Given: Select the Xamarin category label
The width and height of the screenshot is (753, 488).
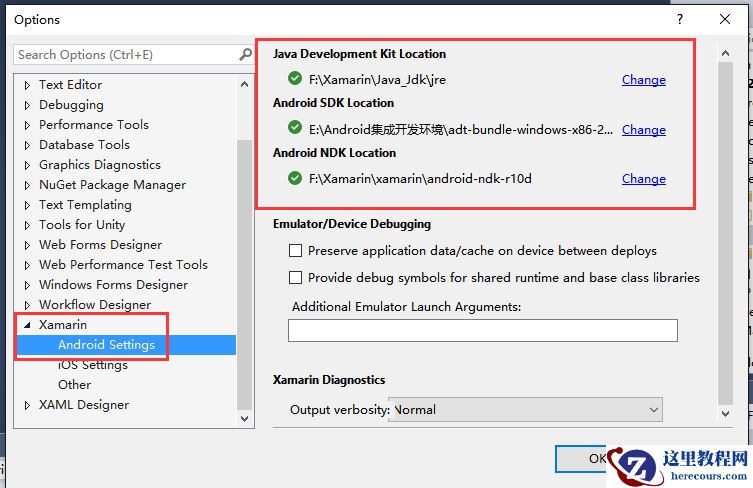Looking at the screenshot, I should (x=62, y=325).
